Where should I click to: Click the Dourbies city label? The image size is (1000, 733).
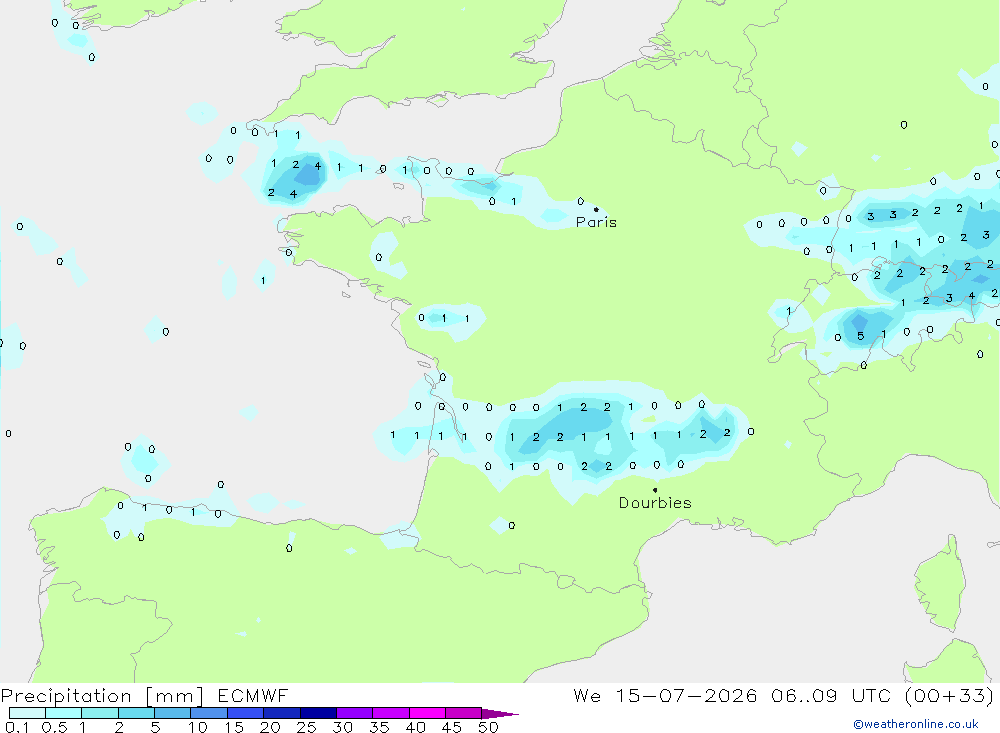(x=655, y=503)
